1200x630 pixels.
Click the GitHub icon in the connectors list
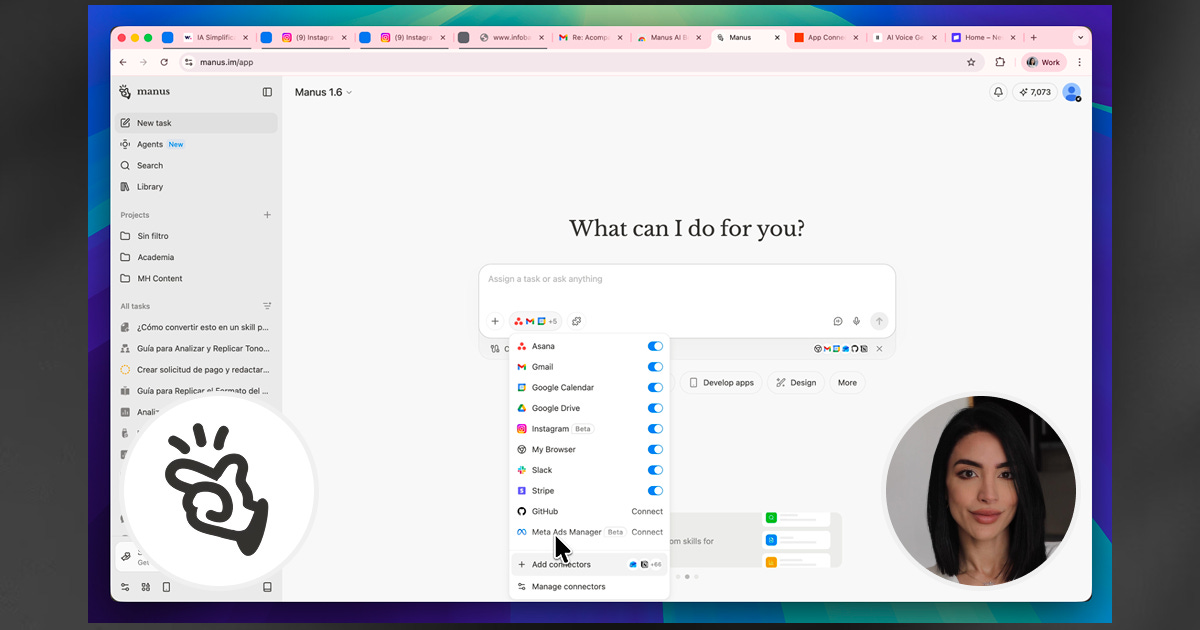pos(522,511)
